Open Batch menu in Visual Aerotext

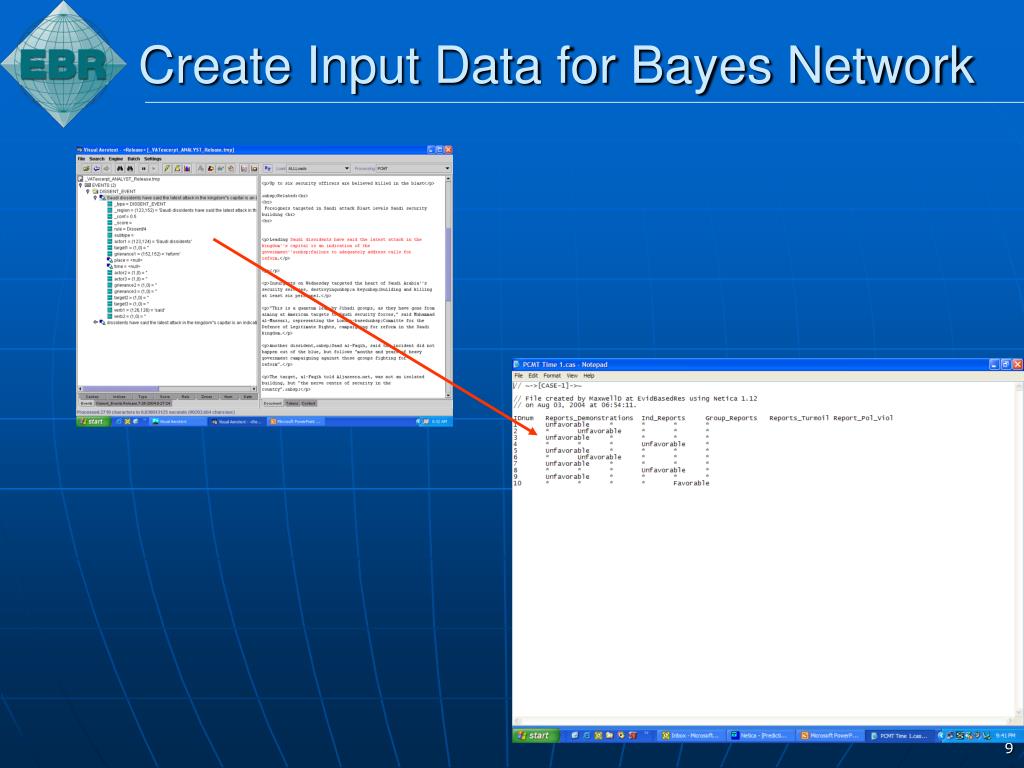(133, 159)
